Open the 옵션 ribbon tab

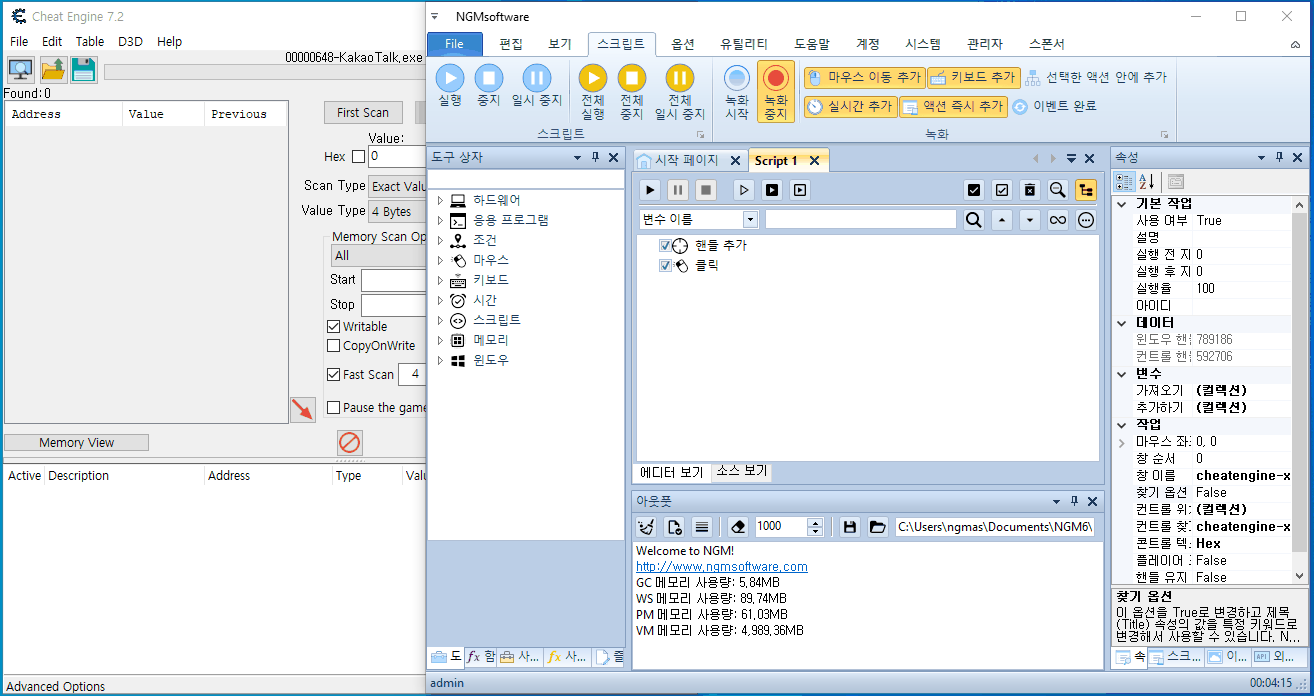pyautogui.click(x=683, y=44)
